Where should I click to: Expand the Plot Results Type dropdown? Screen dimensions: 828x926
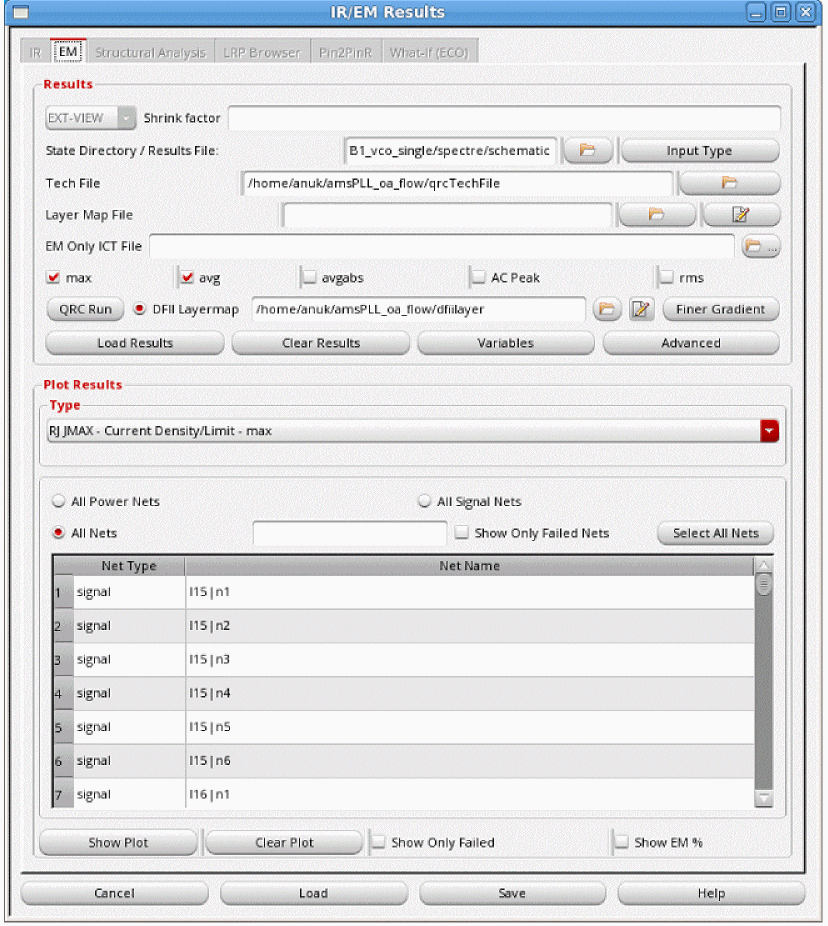coord(769,431)
